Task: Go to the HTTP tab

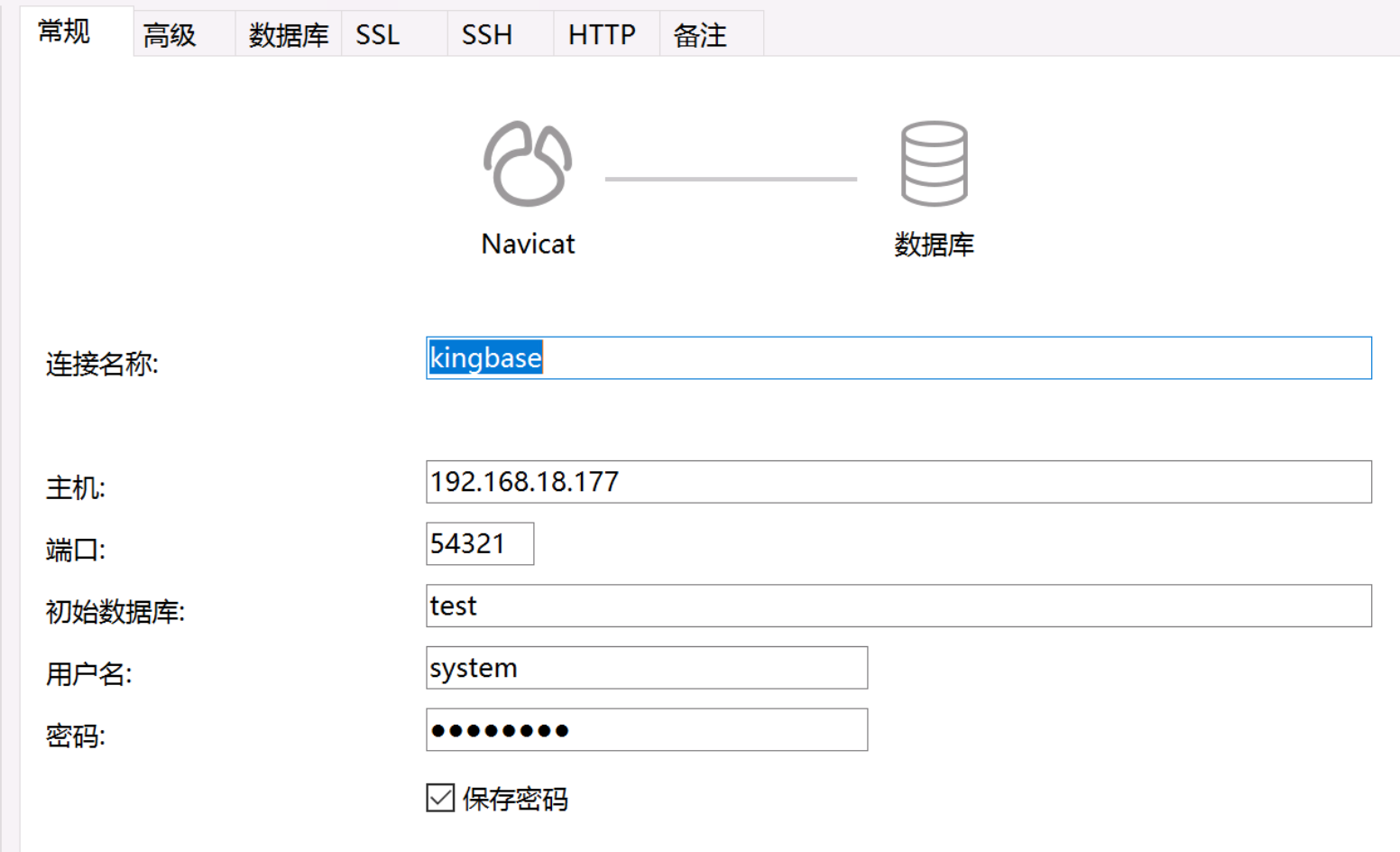Action: click(x=602, y=35)
